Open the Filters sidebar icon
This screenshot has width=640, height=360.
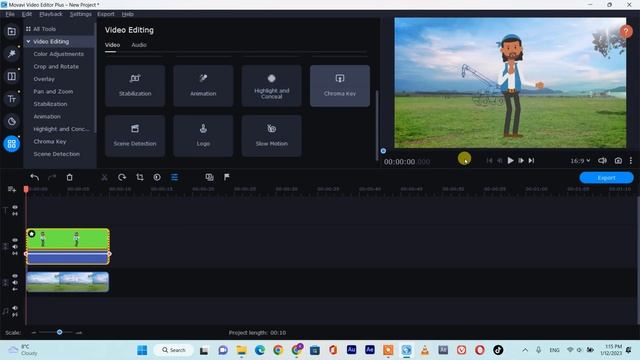[x=11, y=53]
